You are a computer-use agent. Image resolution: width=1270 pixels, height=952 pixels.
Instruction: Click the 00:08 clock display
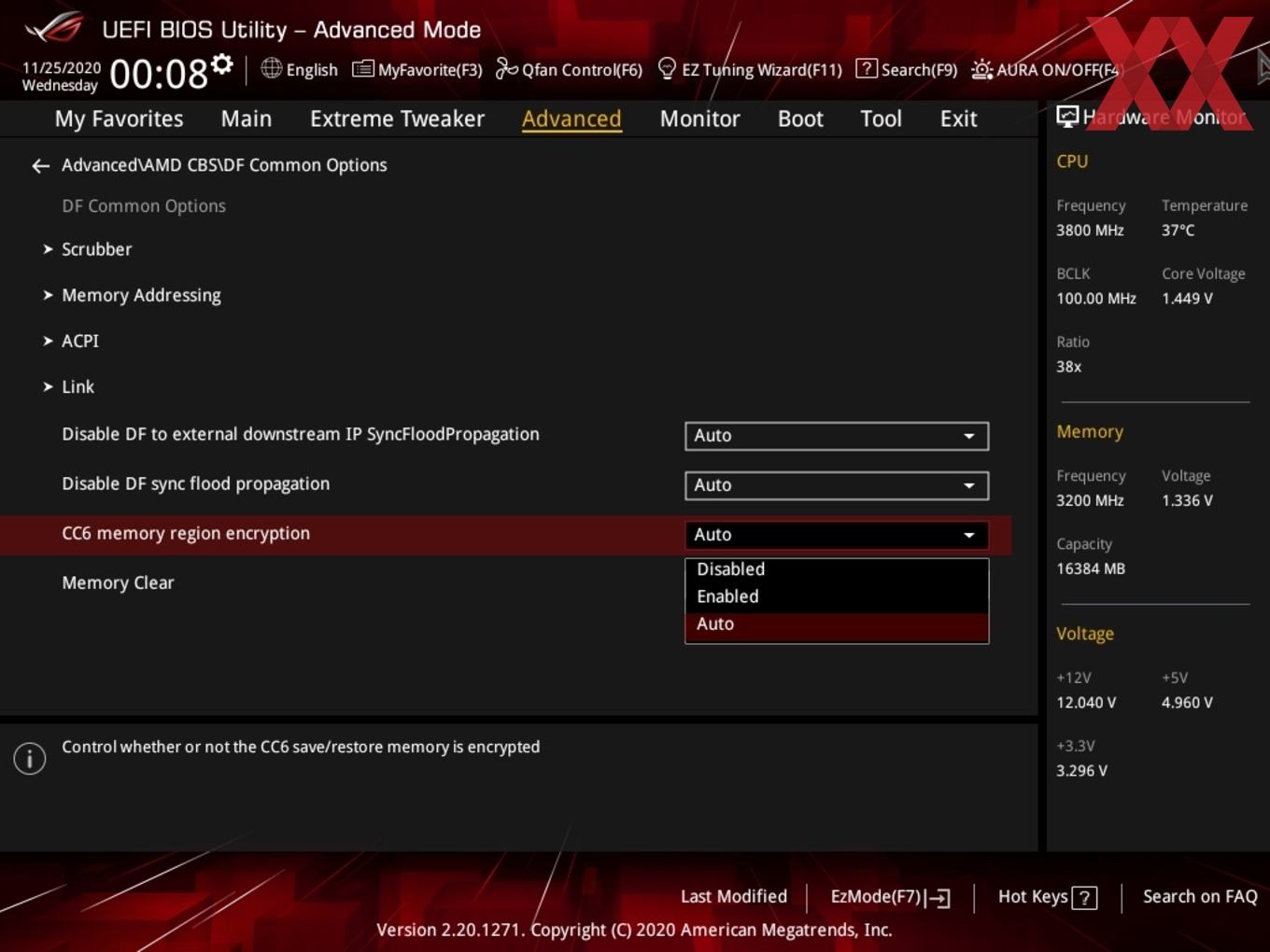coord(159,74)
